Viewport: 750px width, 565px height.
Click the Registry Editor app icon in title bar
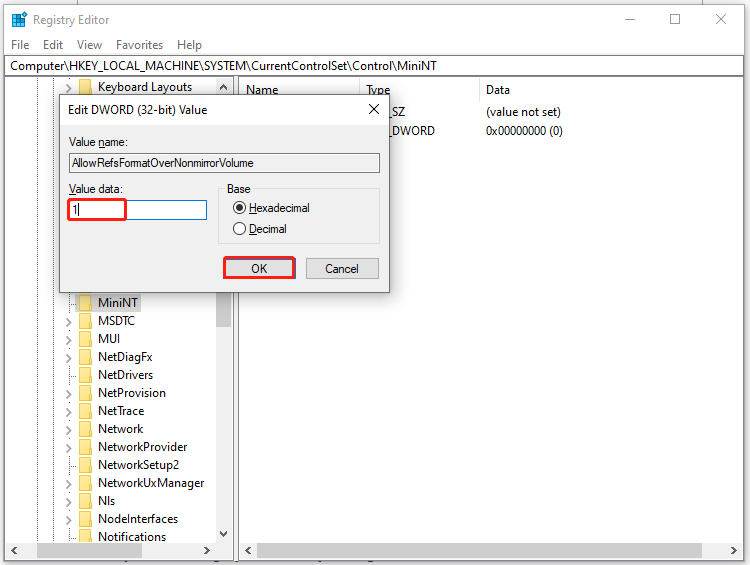[20, 20]
